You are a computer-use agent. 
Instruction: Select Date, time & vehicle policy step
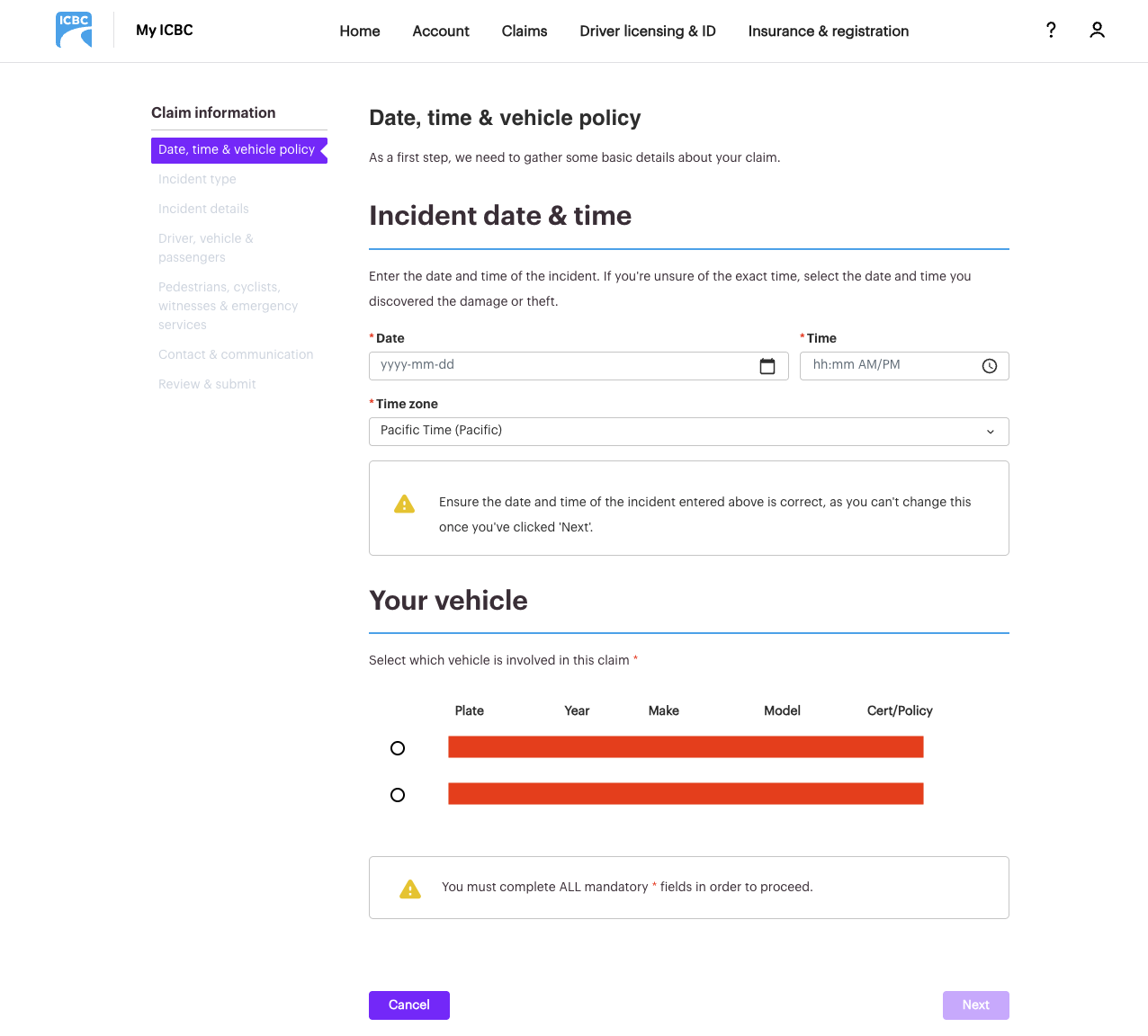point(237,150)
